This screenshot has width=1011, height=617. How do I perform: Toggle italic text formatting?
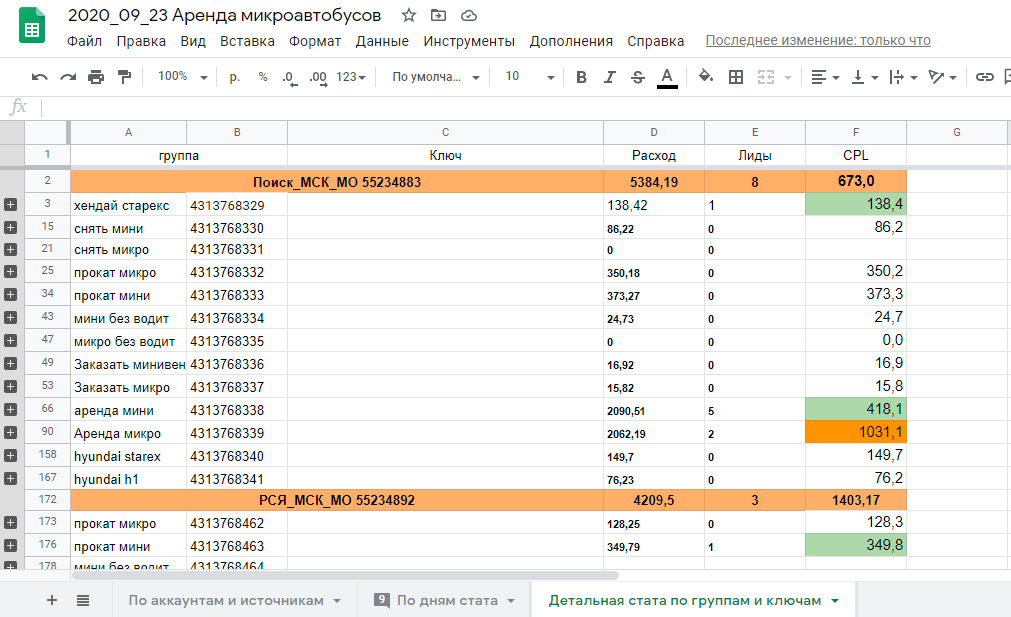tap(610, 77)
